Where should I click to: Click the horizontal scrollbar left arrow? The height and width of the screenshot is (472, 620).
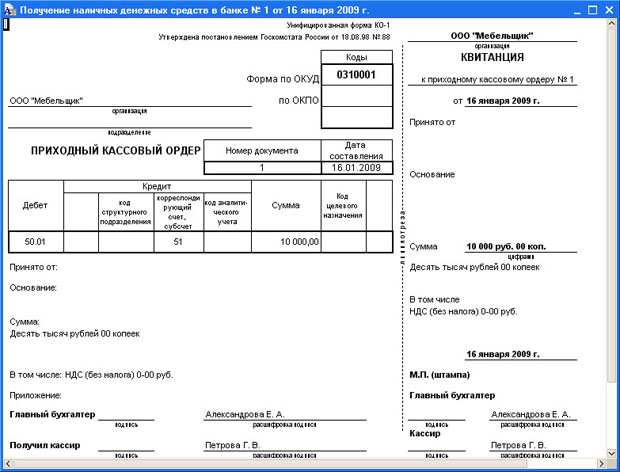(x=8, y=463)
